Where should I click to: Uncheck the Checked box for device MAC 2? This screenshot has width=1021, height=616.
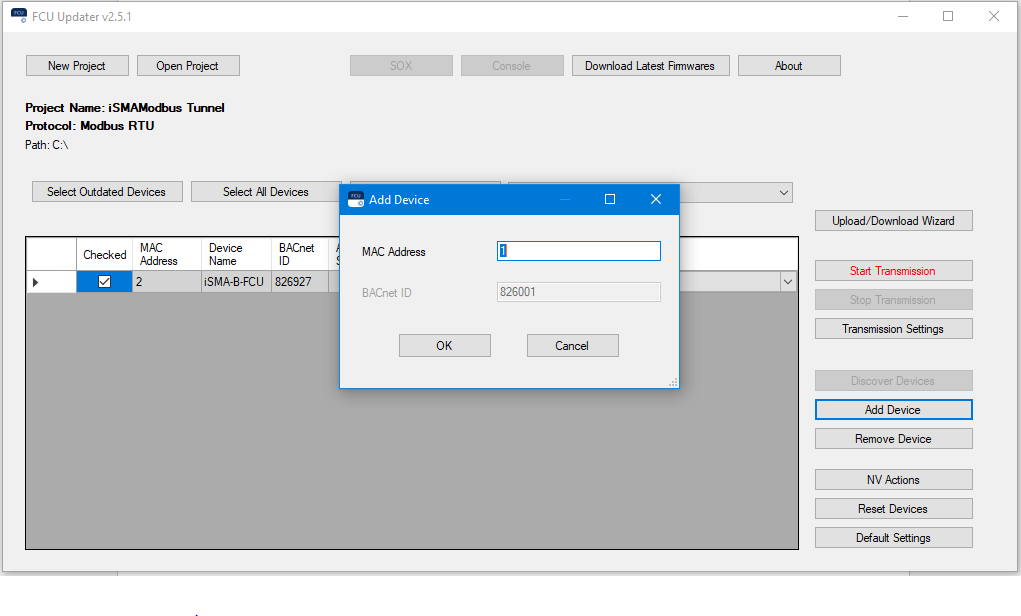point(104,281)
